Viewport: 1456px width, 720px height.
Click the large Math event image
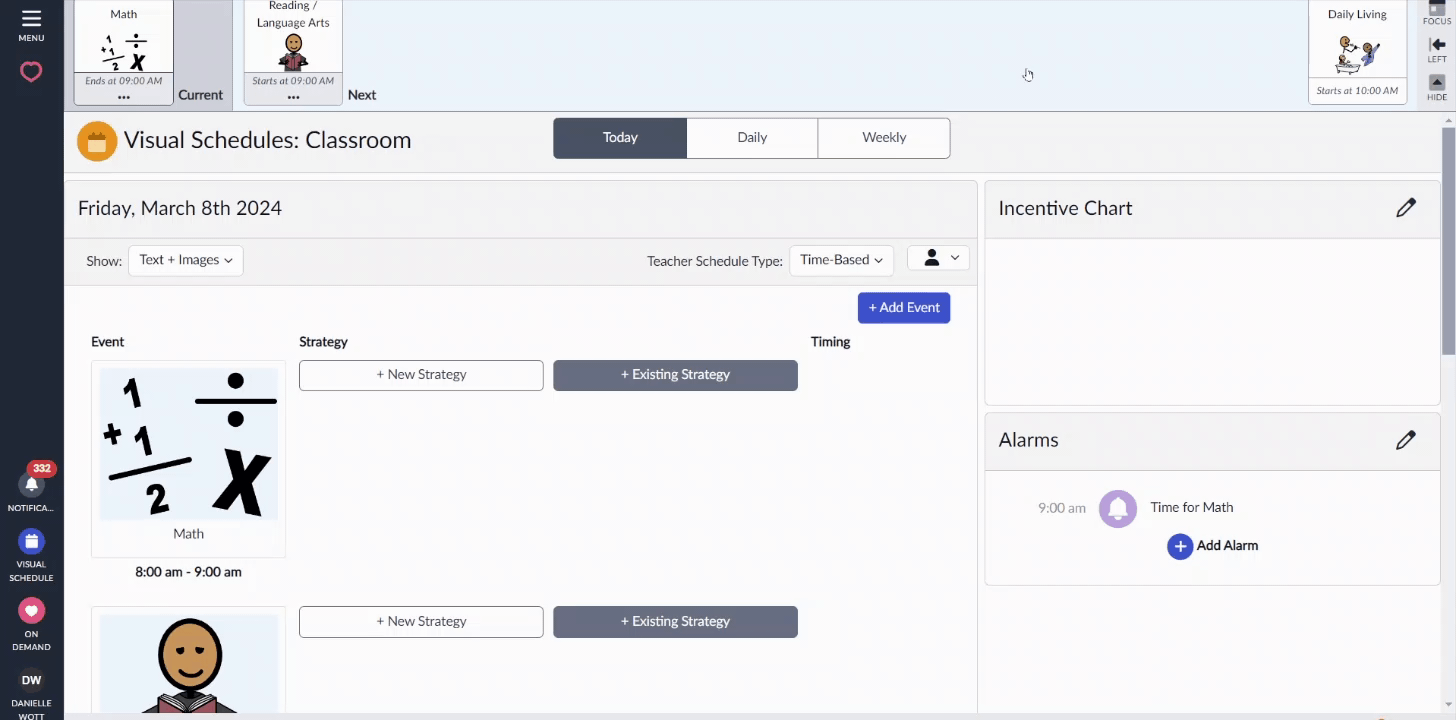coord(189,444)
